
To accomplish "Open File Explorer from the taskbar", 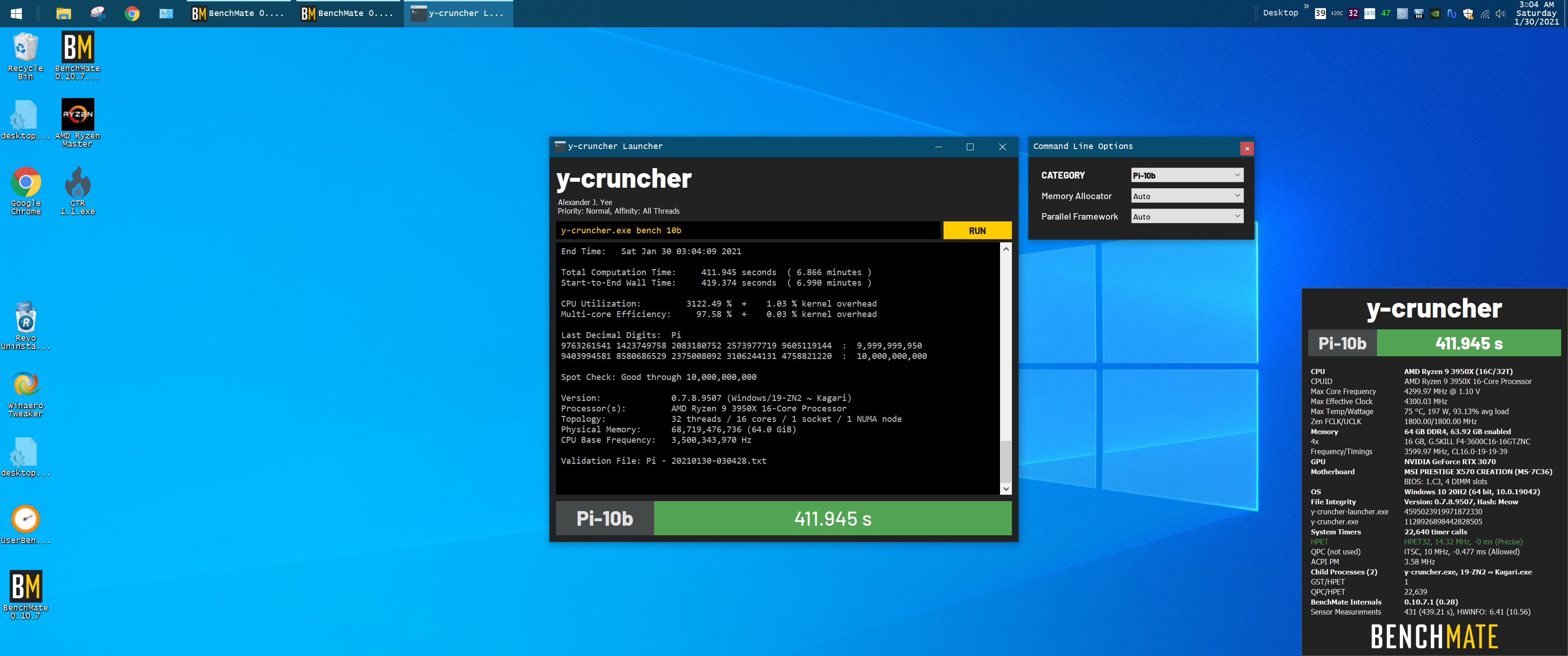I will pyautogui.click(x=63, y=13).
